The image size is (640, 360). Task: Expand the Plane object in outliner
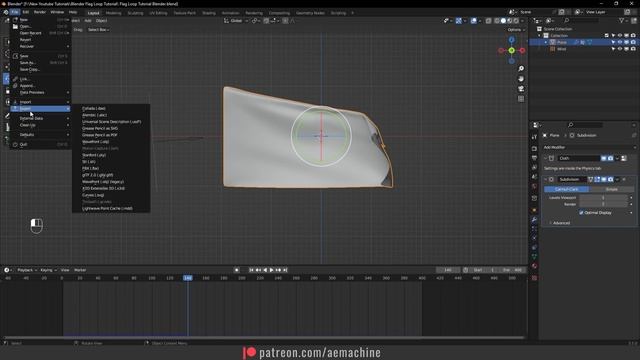(546, 42)
